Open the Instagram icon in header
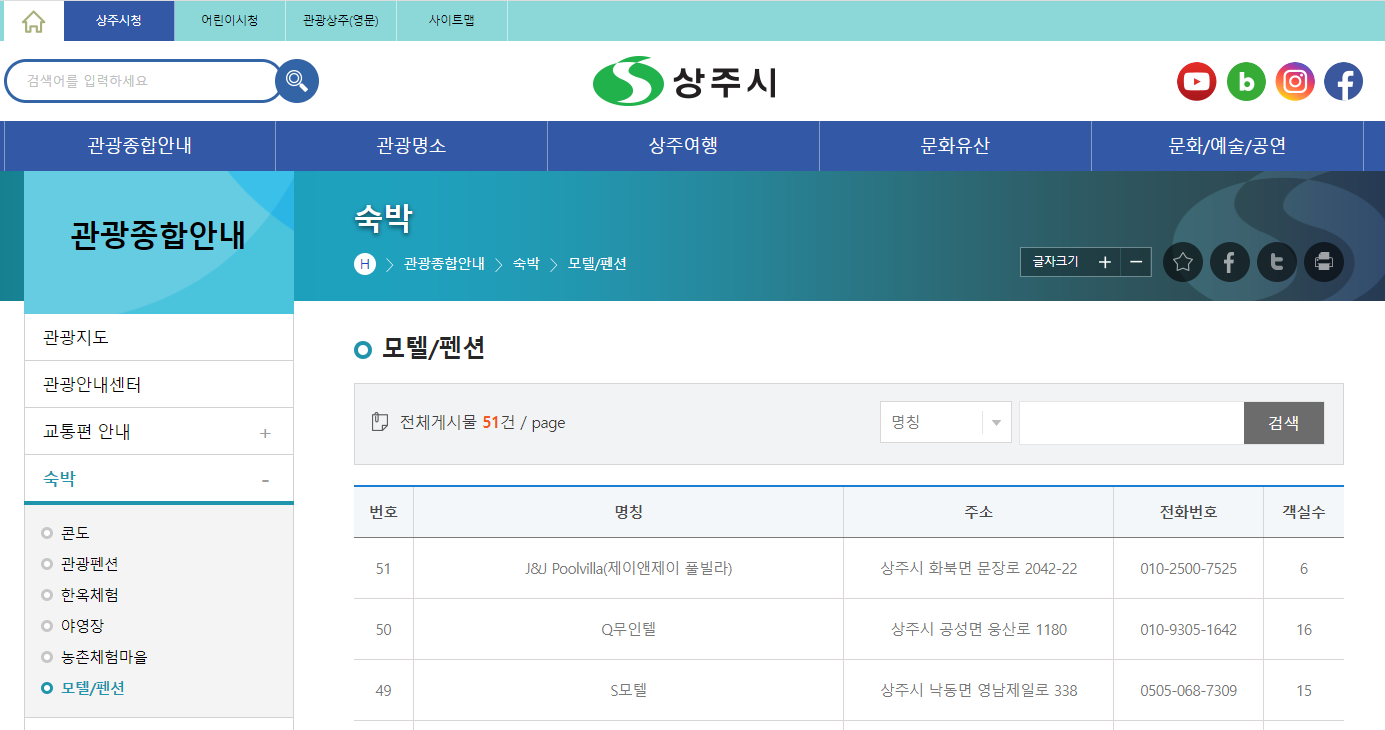This screenshot has width=1385, height=730. (x=1295, y=81)
